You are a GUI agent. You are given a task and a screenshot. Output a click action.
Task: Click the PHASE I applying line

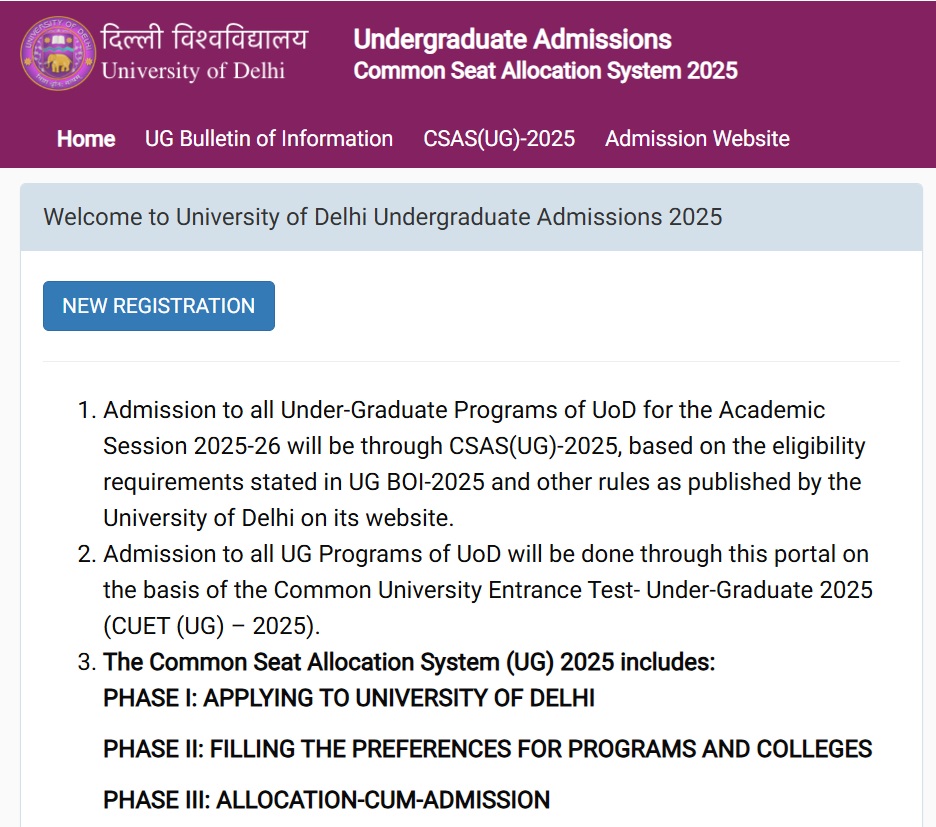tap(349, 698)
